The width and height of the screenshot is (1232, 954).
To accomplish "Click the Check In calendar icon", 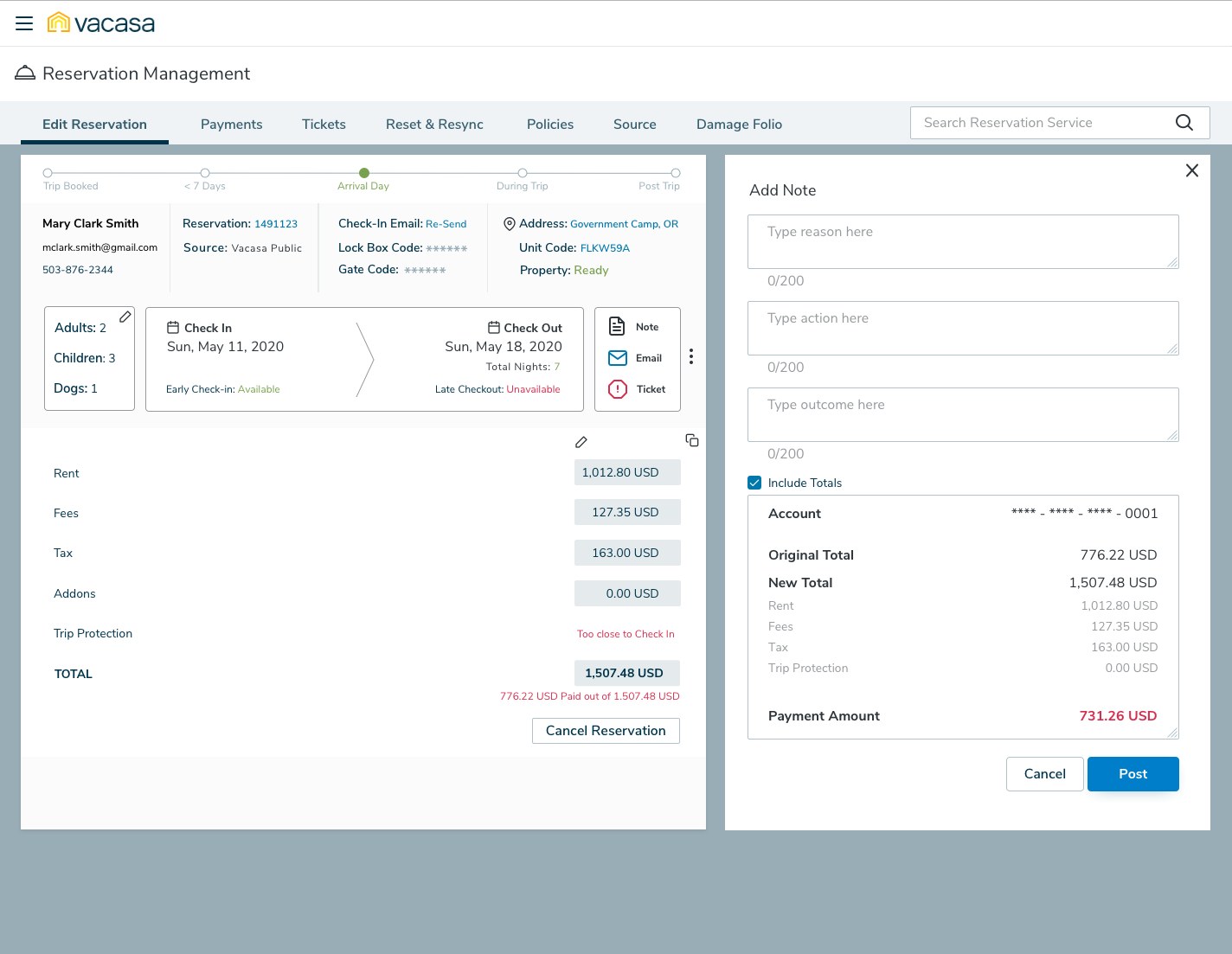I will [x=173, y=328].
